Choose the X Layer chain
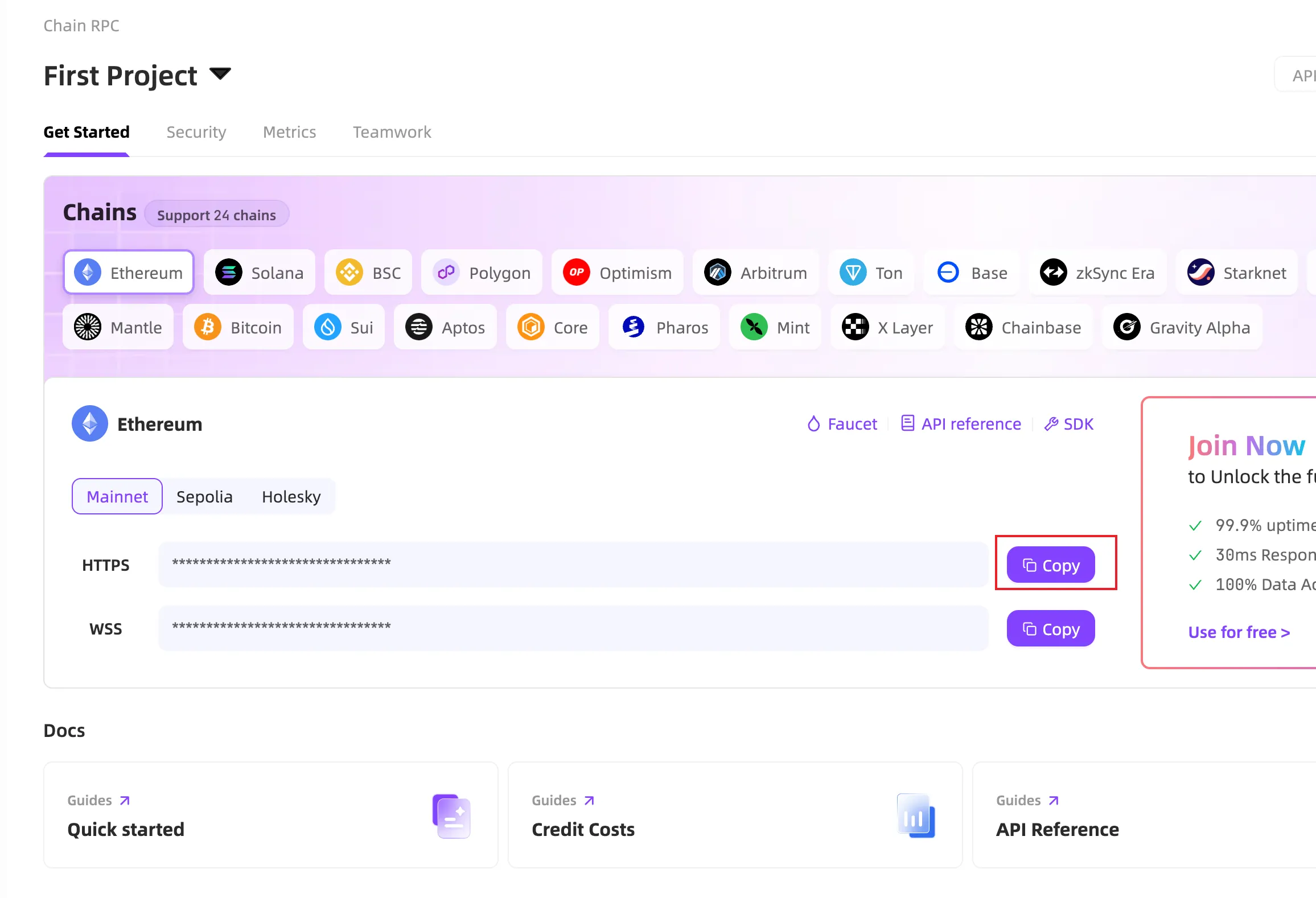Image resolution: width=1316 pixels, height=898 pixels. 887,327
